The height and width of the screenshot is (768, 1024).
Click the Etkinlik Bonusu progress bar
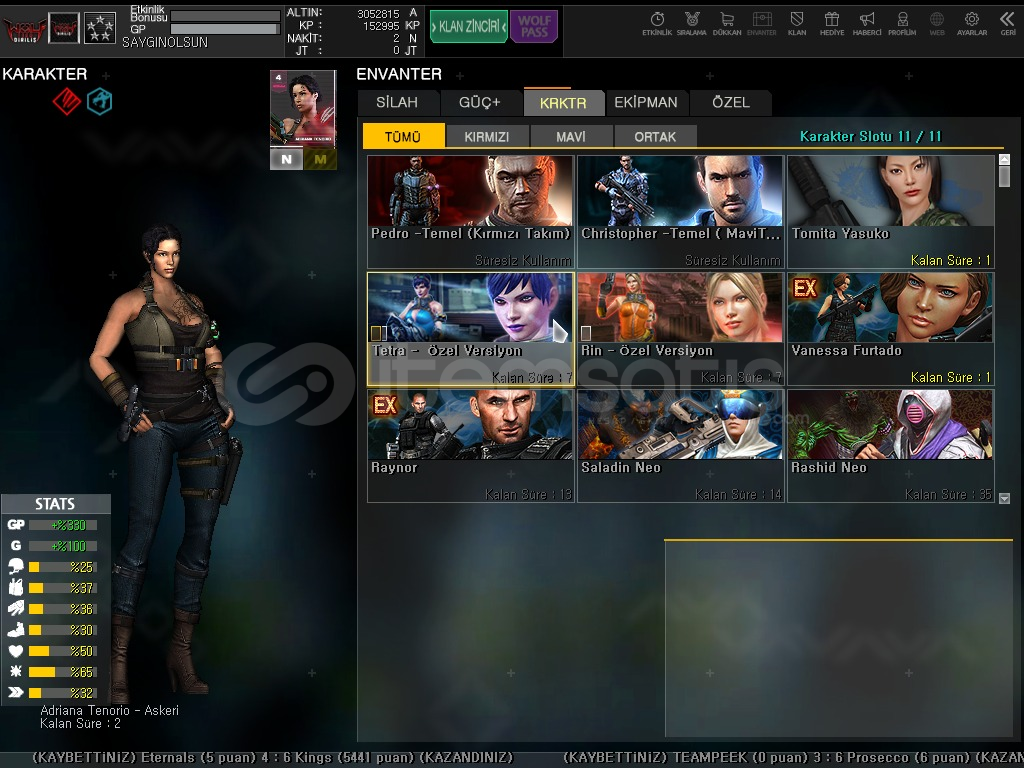(225, 16)
